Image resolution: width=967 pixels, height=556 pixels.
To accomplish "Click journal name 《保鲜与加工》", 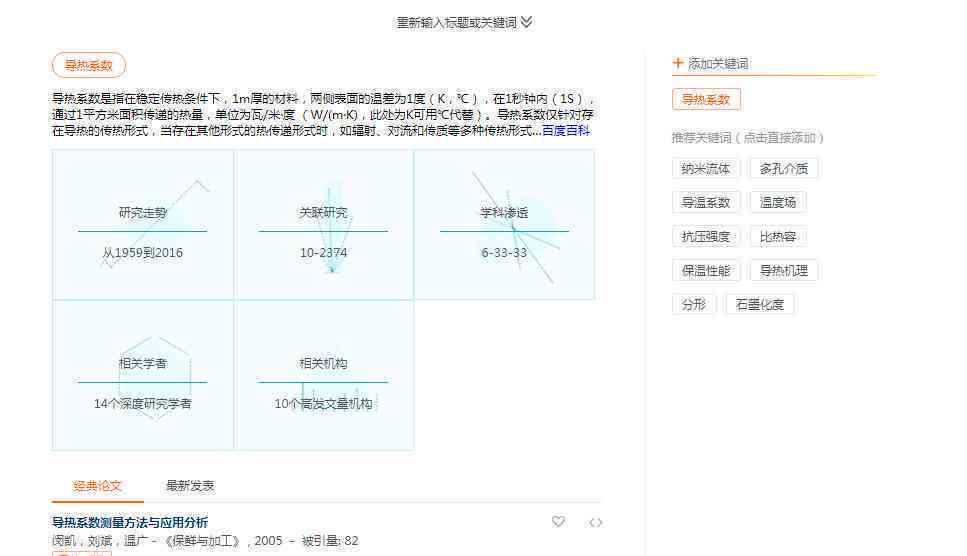I will (204, 541).
